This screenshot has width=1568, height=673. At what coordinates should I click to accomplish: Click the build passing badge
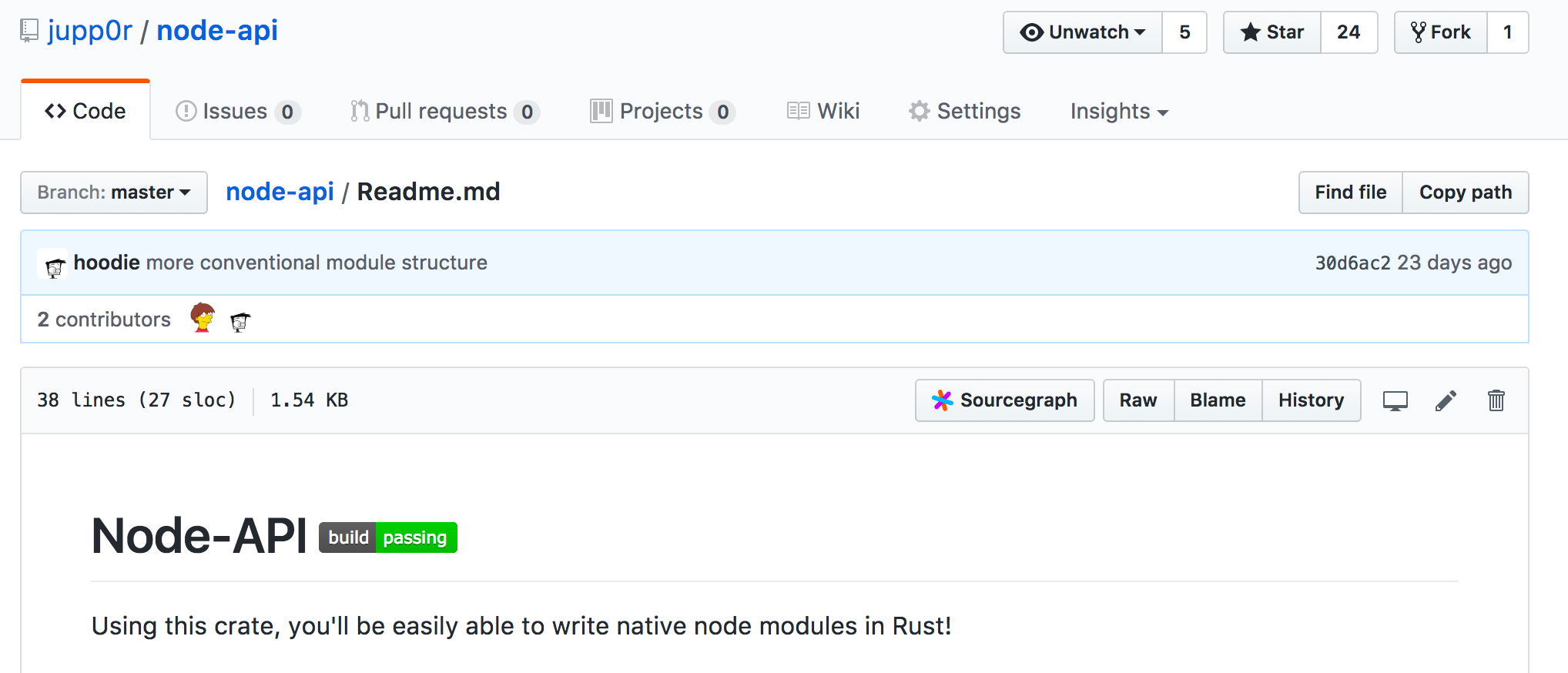coord(388,537)
